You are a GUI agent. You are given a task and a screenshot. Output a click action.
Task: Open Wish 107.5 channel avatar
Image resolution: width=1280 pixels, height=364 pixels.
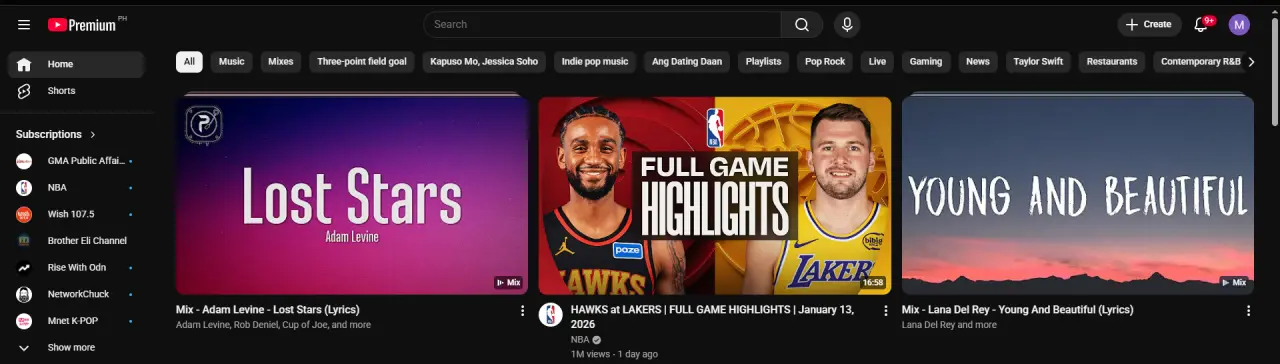pyautogui.click(x=24, y=214)
